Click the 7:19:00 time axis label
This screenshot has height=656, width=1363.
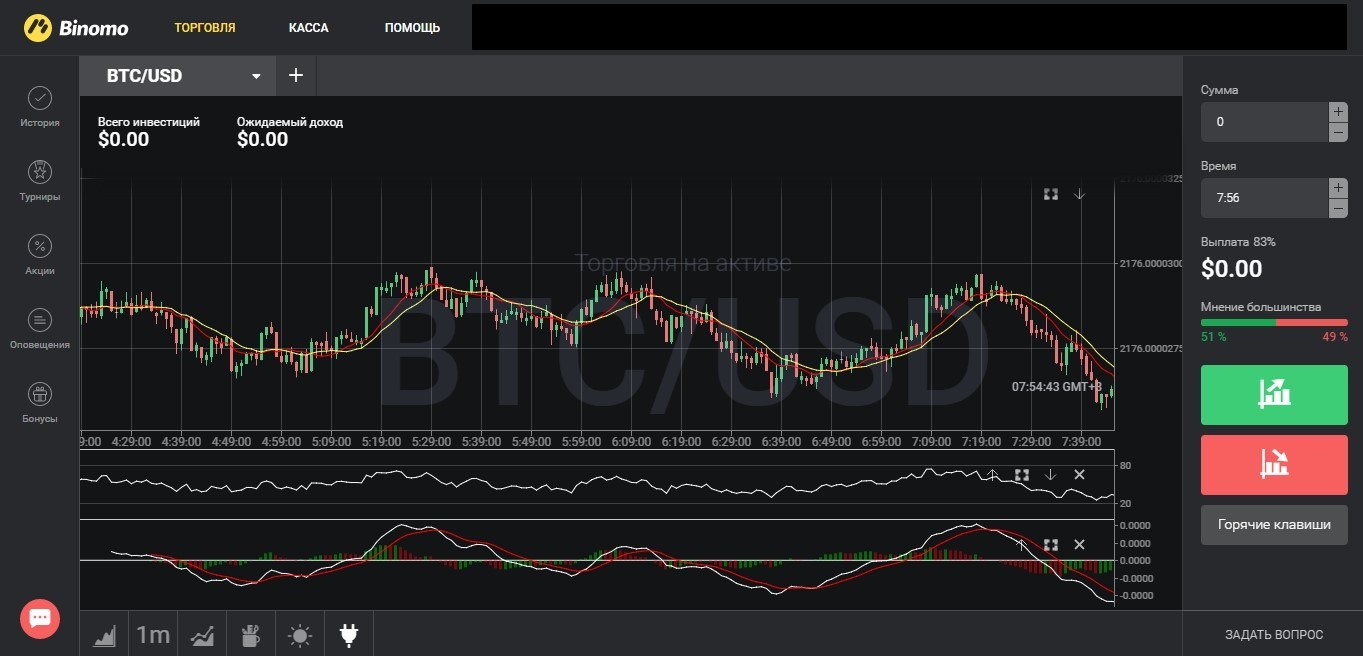pos(981,441)
